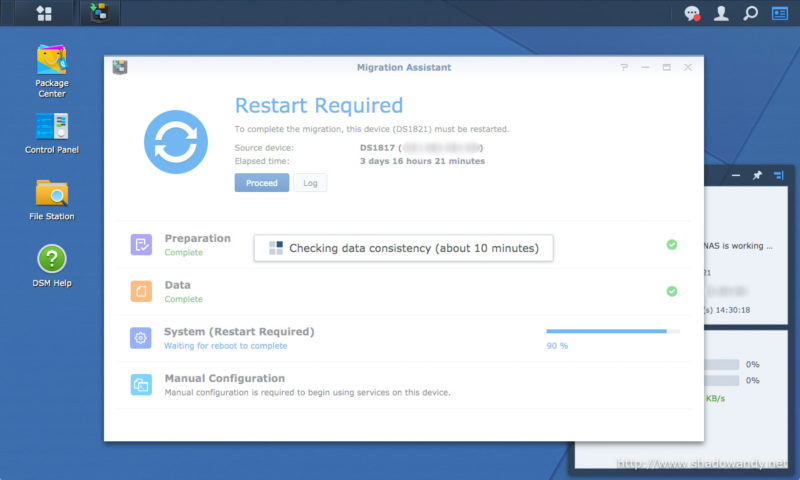Viewport: 800px width, 480px height.
Task: Open the user account options icon
Action: point(721,13)
